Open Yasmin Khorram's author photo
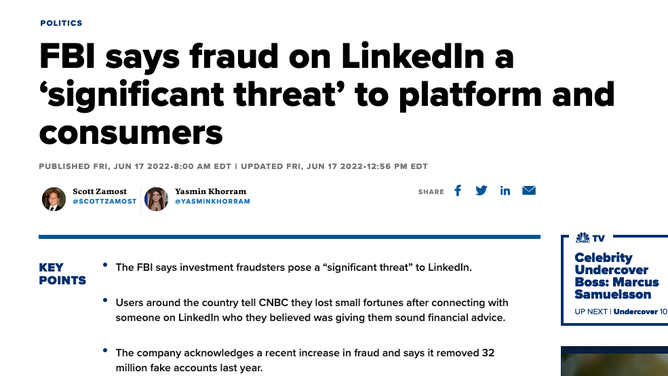Screen dimensions: 668x376 156,199
